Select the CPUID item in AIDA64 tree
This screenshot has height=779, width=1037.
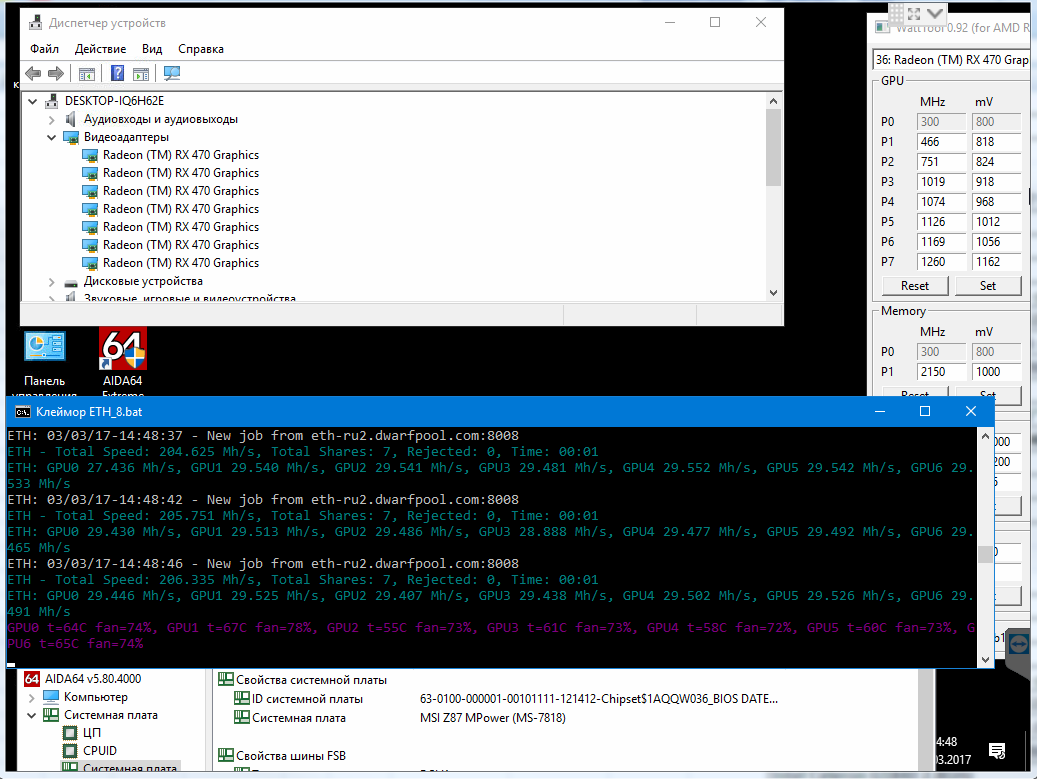click(x=99, y=750)
